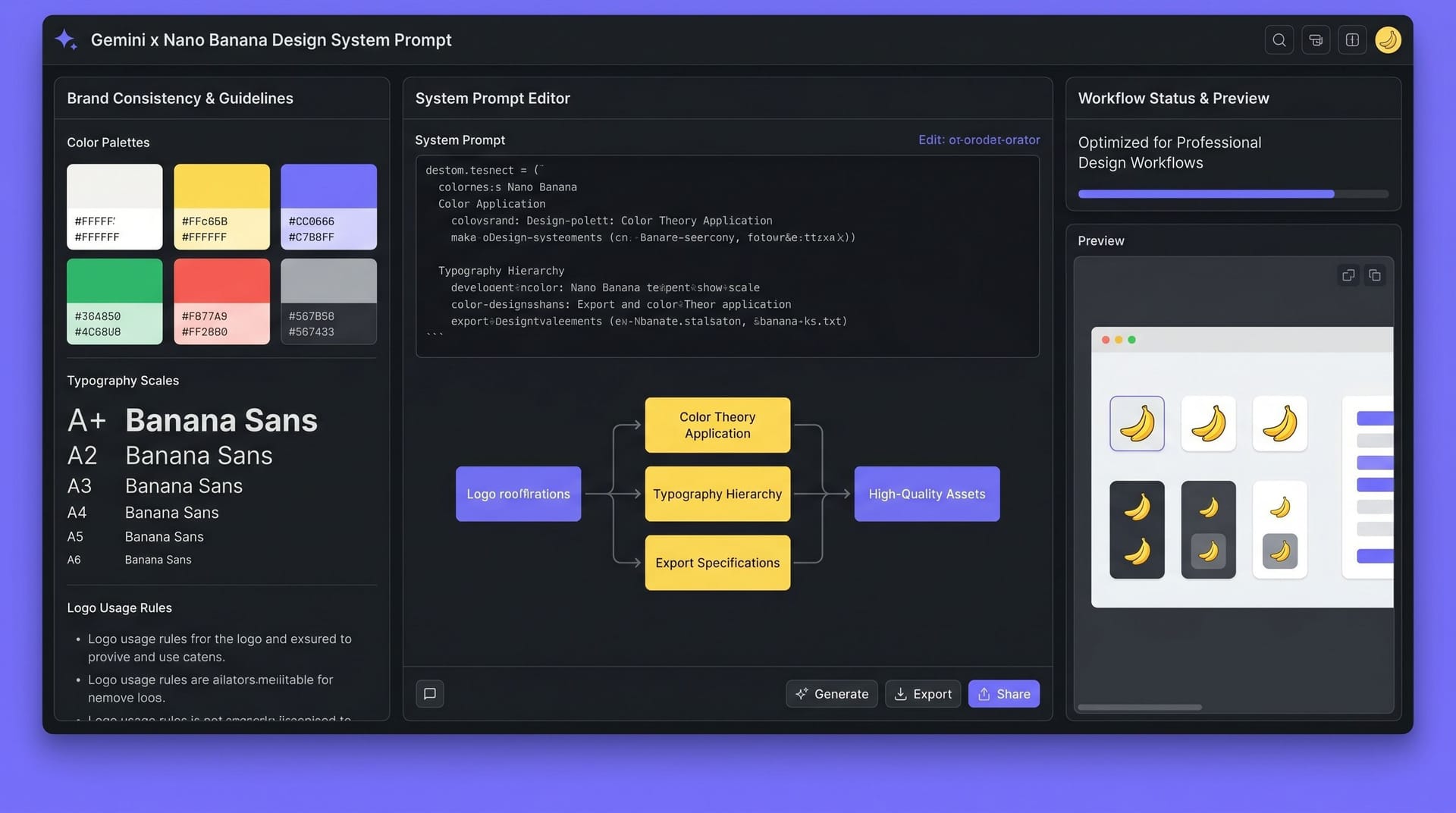Click the green dot in the preview window

pyautogui.click(x=1131, y=340)
